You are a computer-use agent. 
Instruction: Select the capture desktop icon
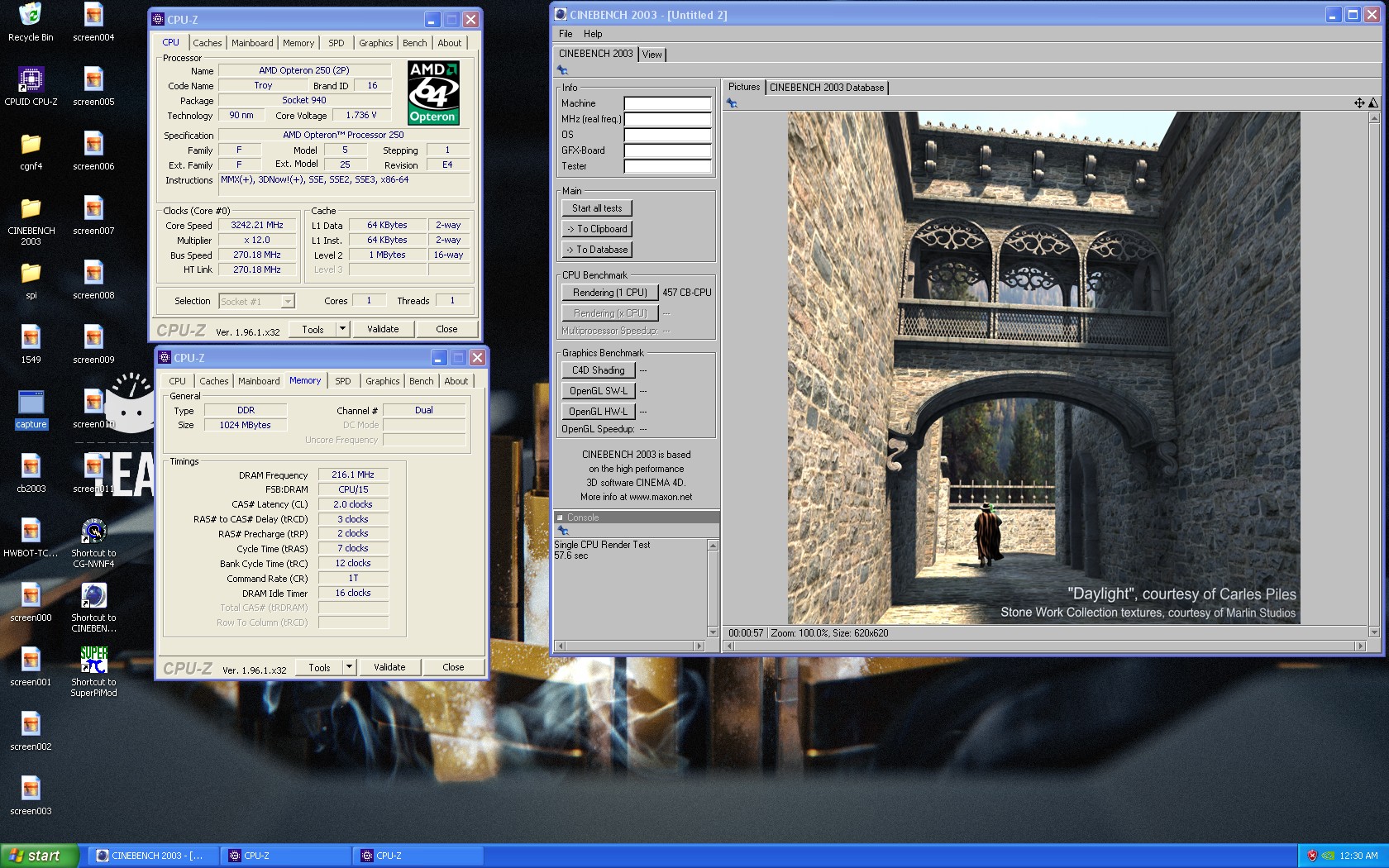pos(31,408)
